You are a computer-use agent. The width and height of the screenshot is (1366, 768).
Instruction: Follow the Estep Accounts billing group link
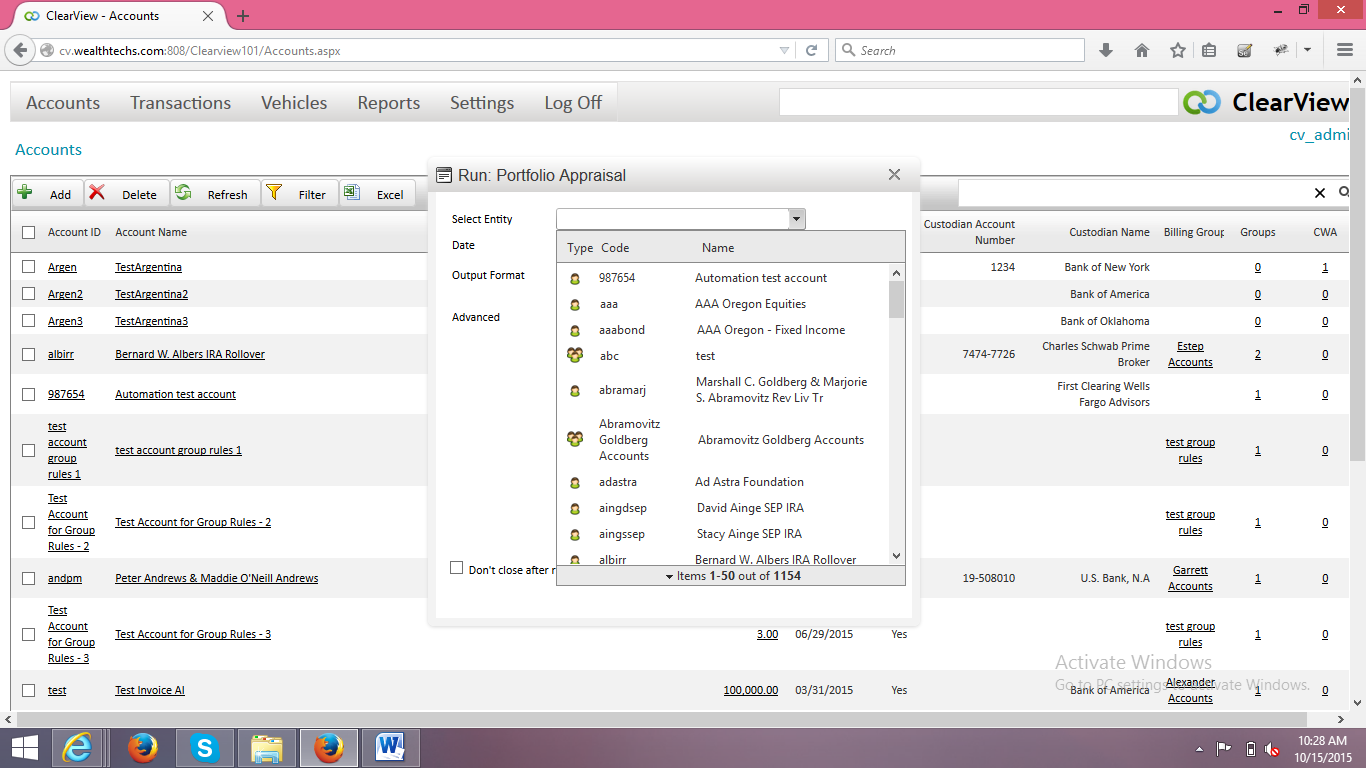[1190, 354]
